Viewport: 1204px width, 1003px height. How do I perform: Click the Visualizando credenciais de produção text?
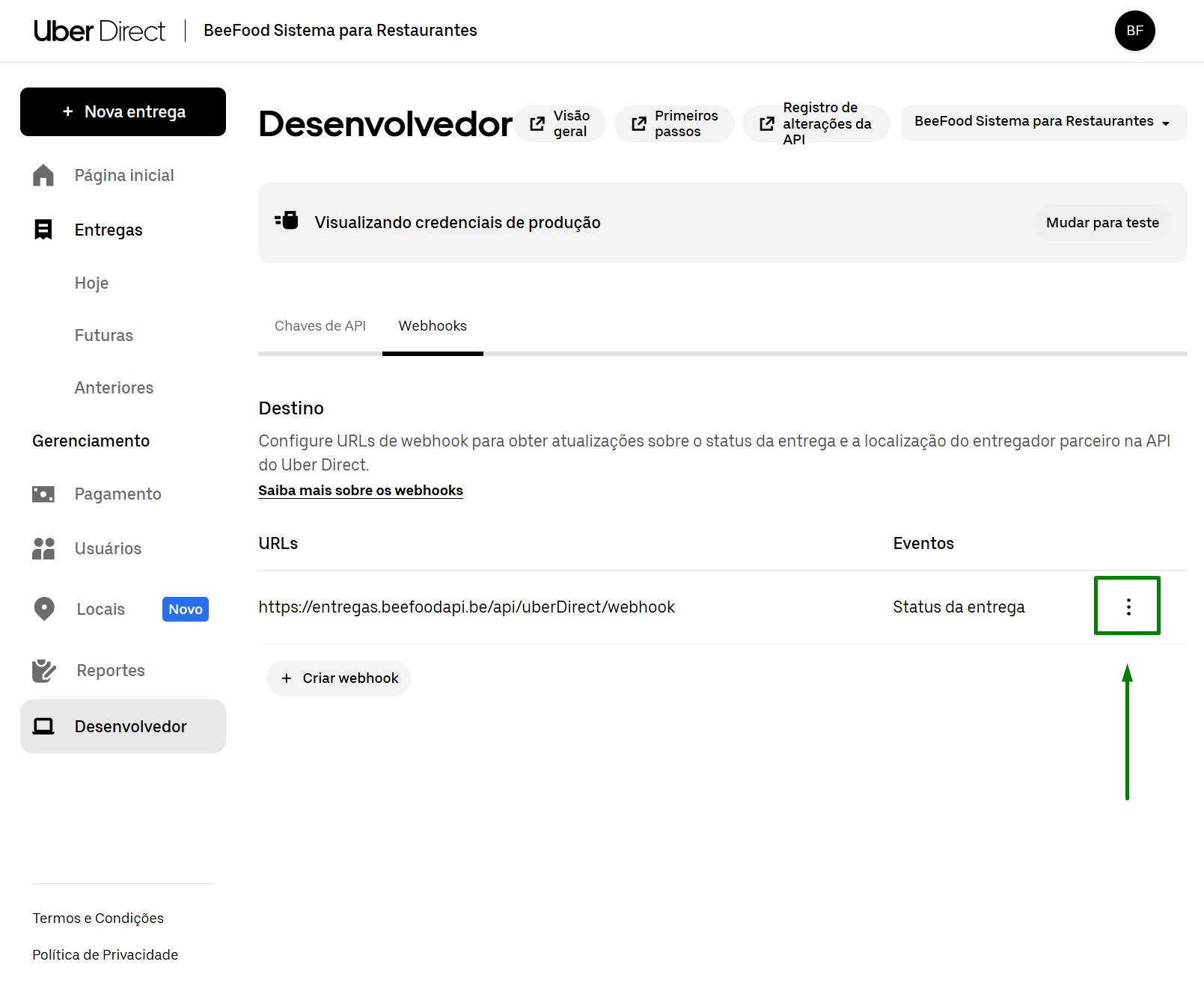(x=457, y=222)
